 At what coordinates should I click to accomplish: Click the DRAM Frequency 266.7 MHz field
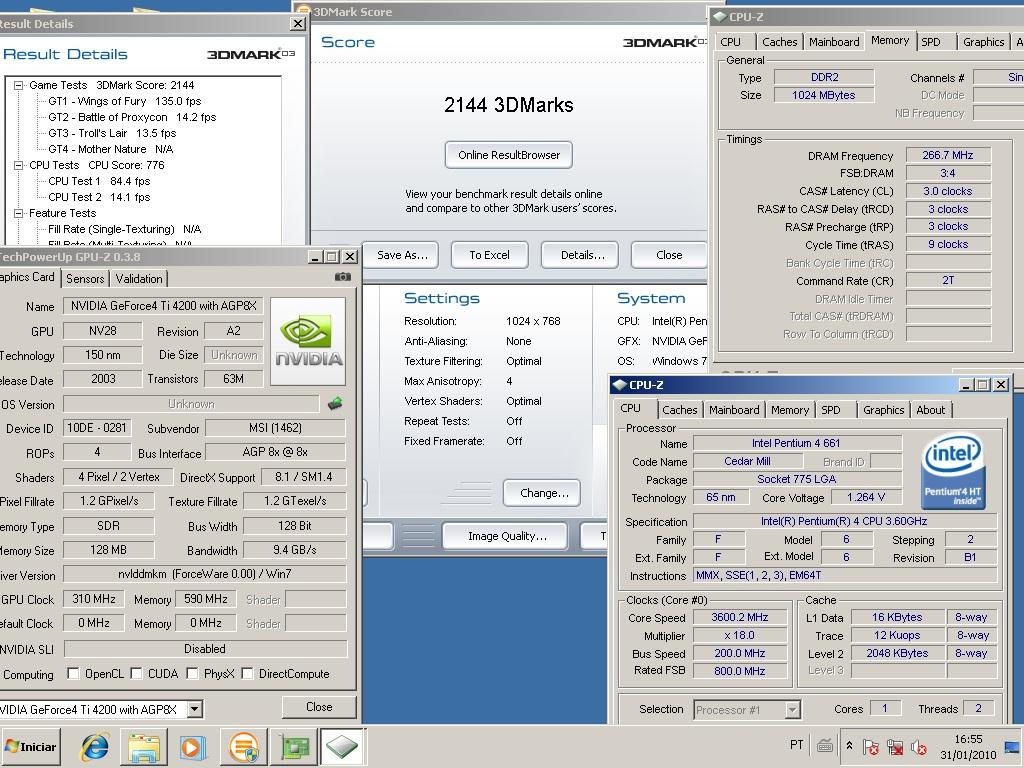tap(948, 155)
